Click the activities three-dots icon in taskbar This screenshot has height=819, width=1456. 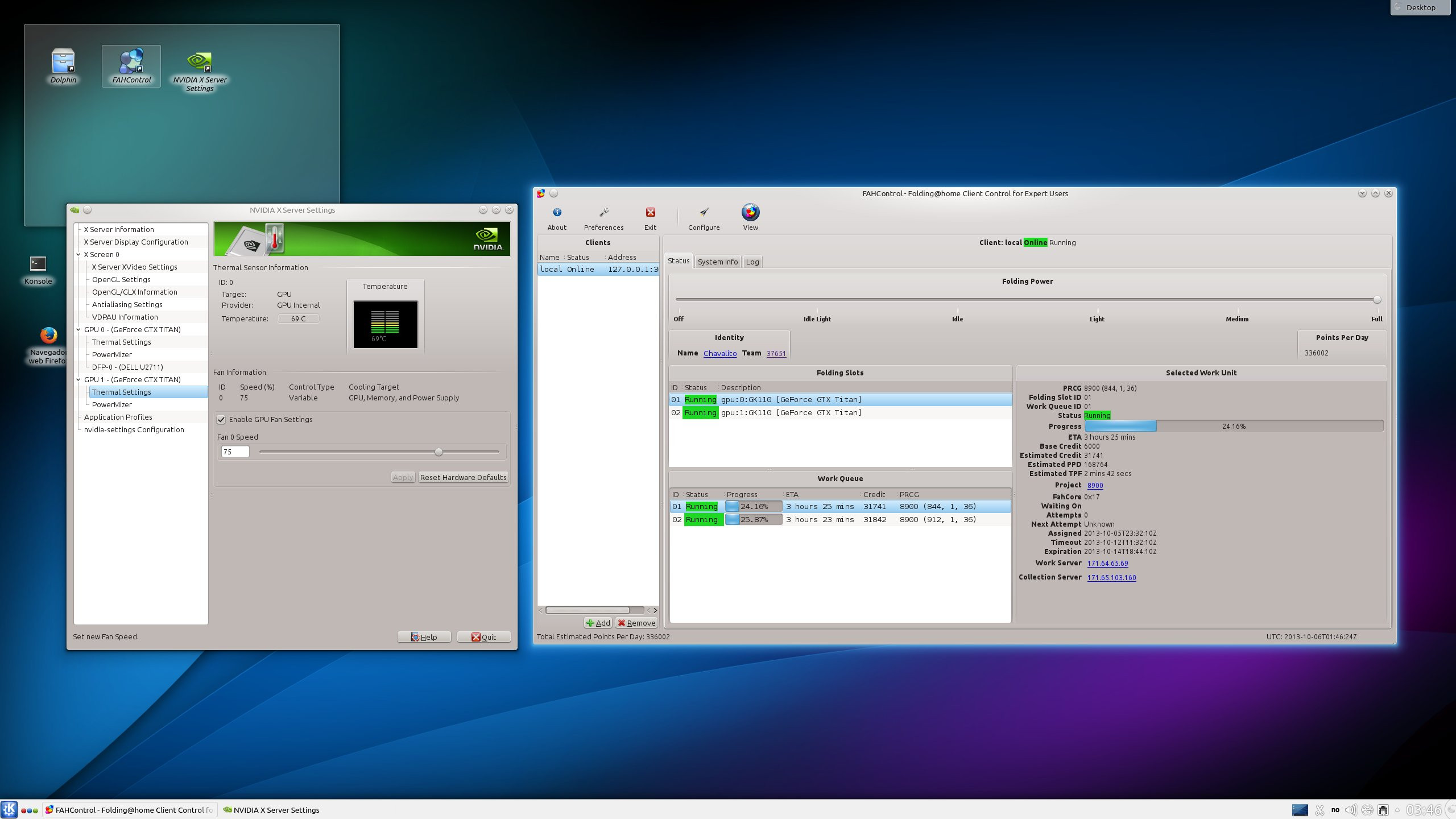coord(30,810)
